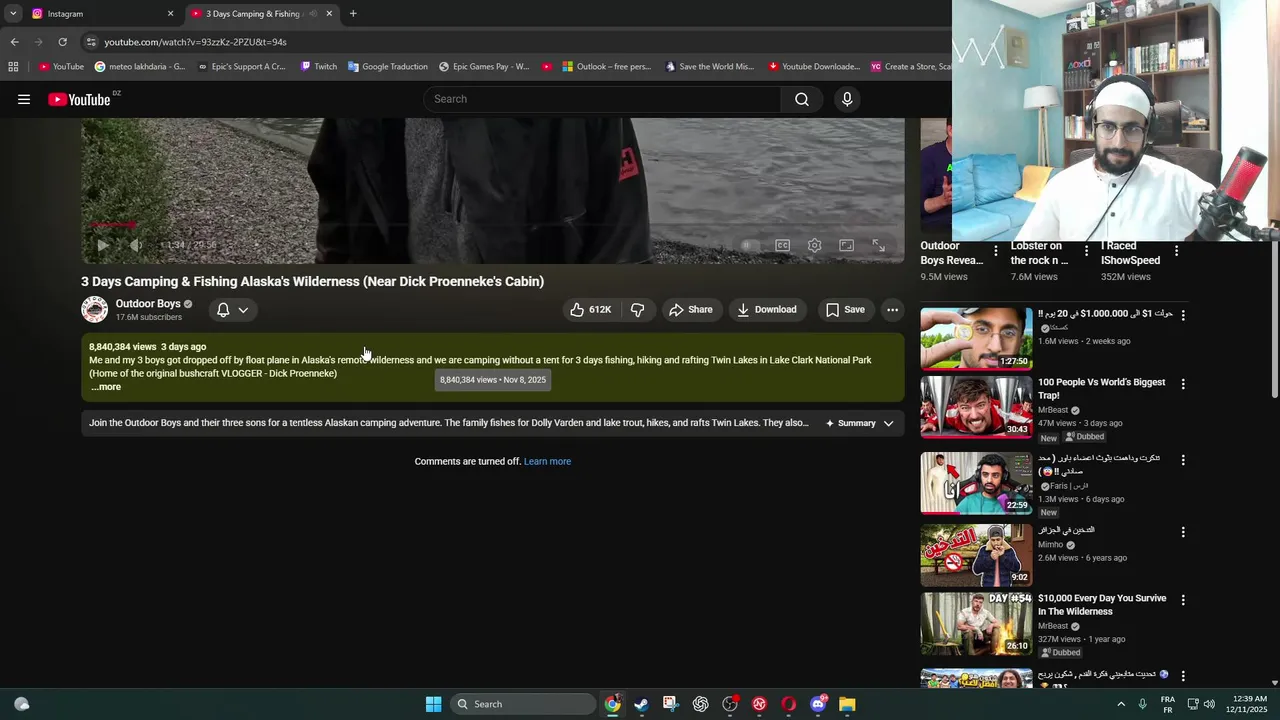This screenshot has width=1280, height=720.
Task: Open options for 100 People Vs World's video
Action: pyautogui.click(x=1183, y=384)
